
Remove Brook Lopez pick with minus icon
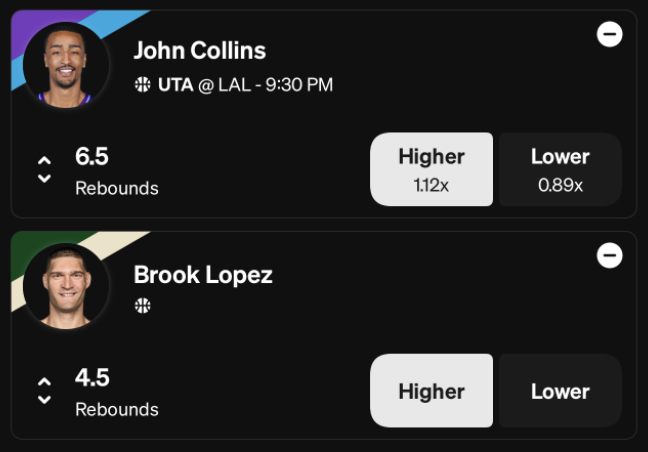click(x=610, y=255)
